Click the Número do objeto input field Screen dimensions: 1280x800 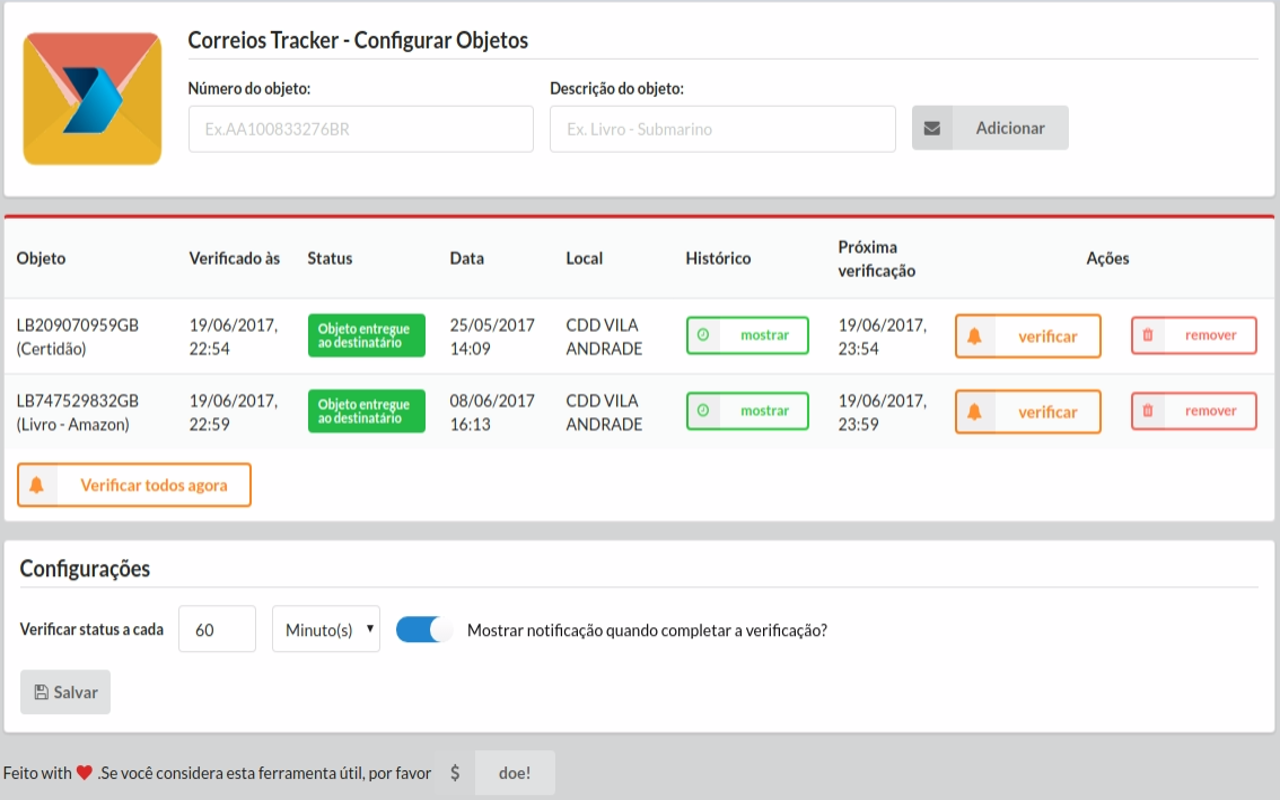coord(360,128)
